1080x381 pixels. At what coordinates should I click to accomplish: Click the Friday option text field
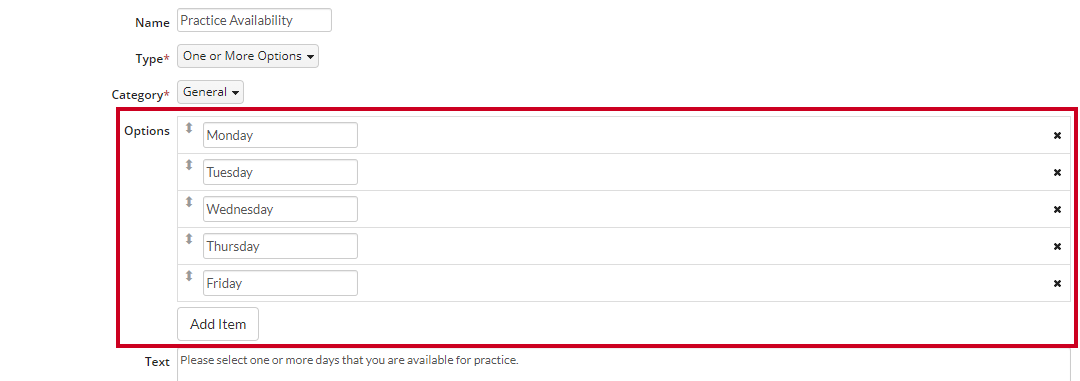pos(280,282)
